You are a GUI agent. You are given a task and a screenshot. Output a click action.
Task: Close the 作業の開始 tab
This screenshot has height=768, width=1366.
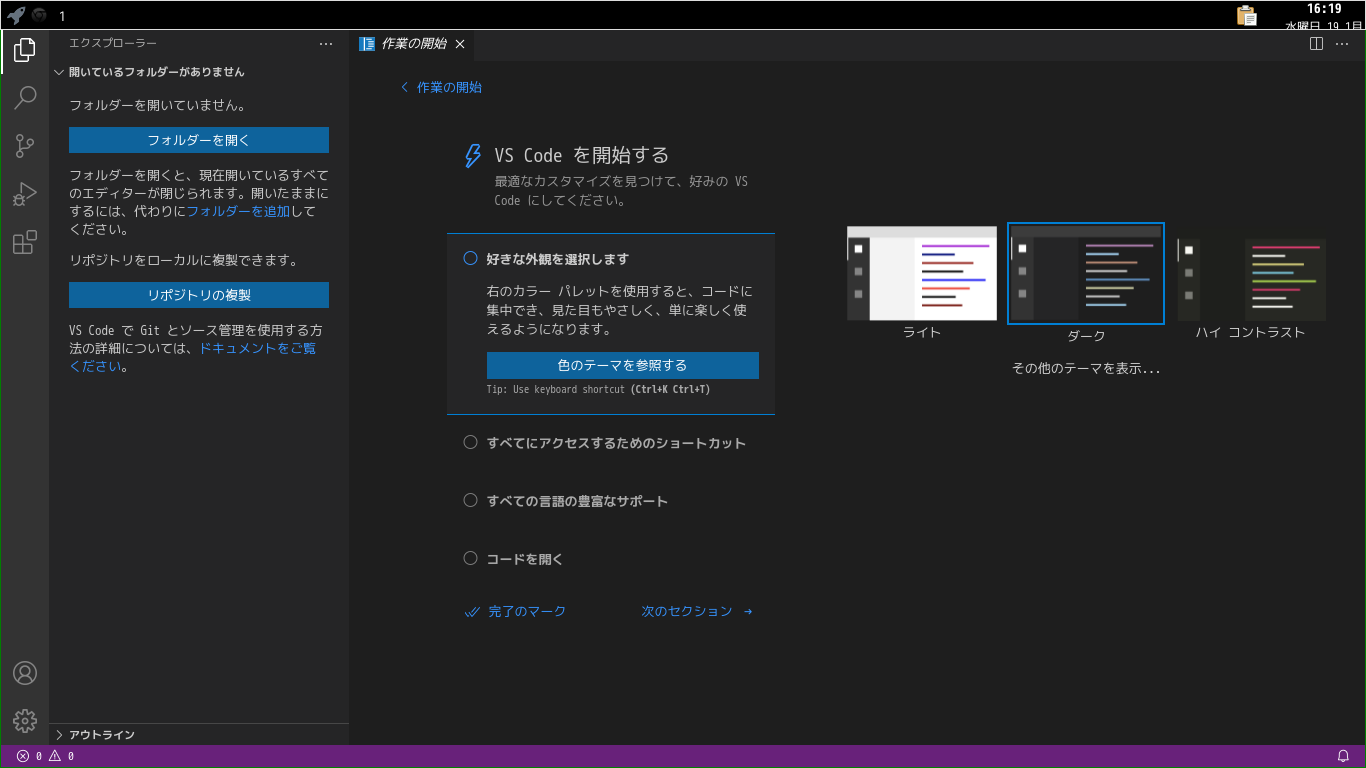[x=460, y=44]
